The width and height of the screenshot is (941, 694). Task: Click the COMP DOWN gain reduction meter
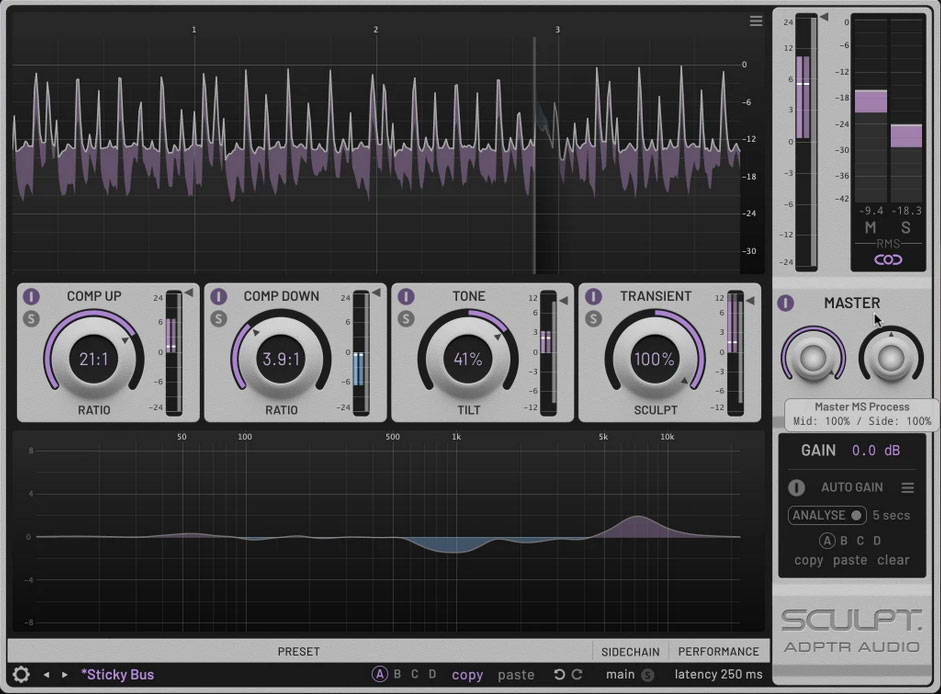(359, 353)
